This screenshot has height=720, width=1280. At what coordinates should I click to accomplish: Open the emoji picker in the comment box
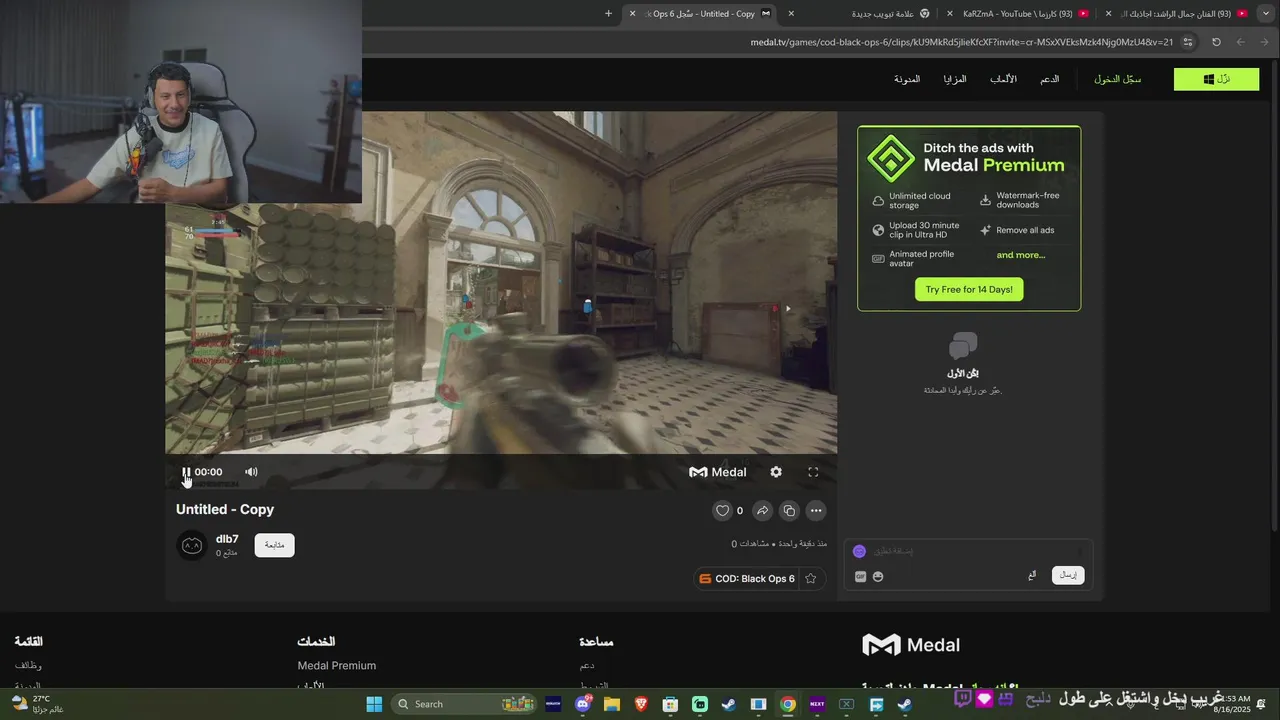click(x=878, y=576)
